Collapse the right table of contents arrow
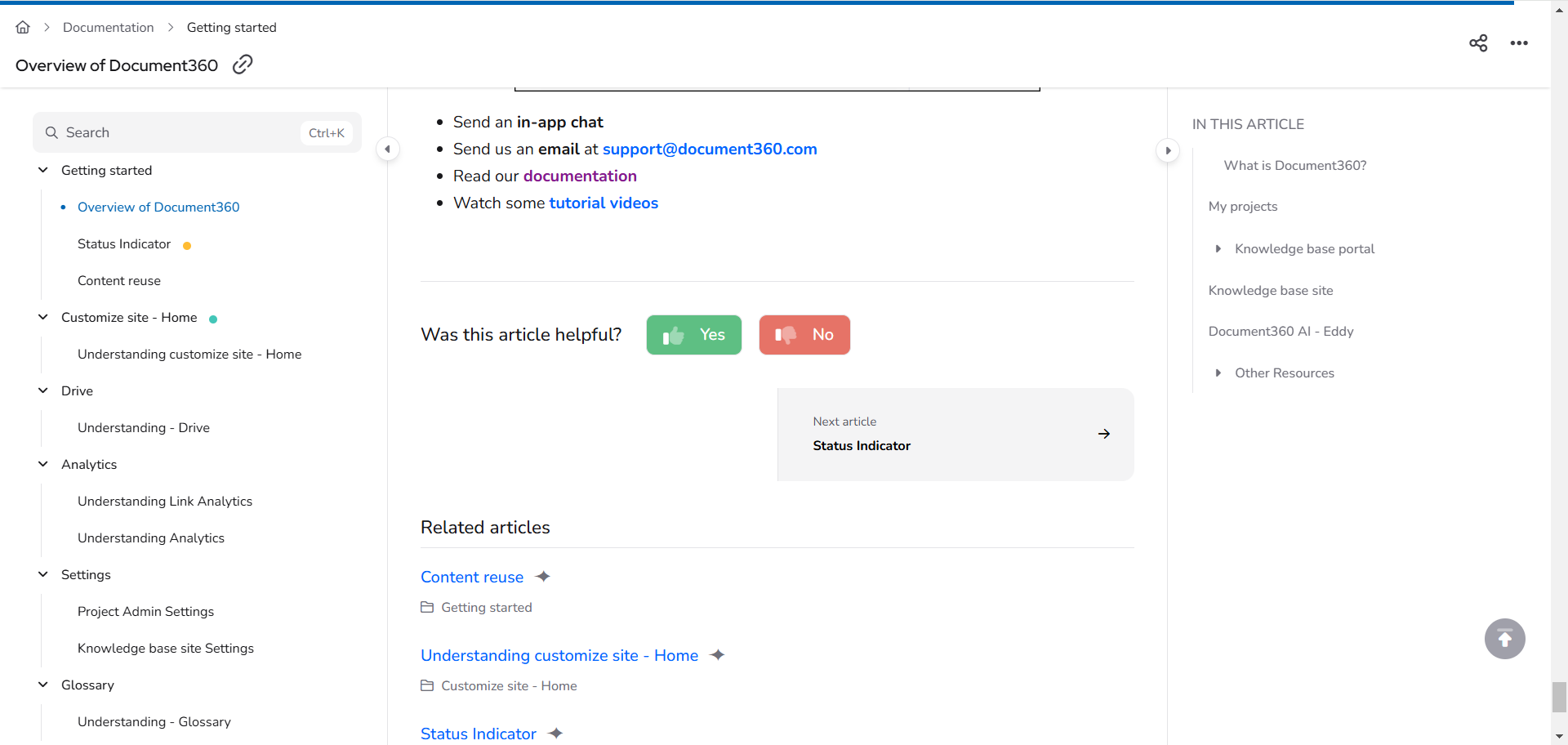The height and width of the screenshot is (745, 1568). tap(1168, 150)
